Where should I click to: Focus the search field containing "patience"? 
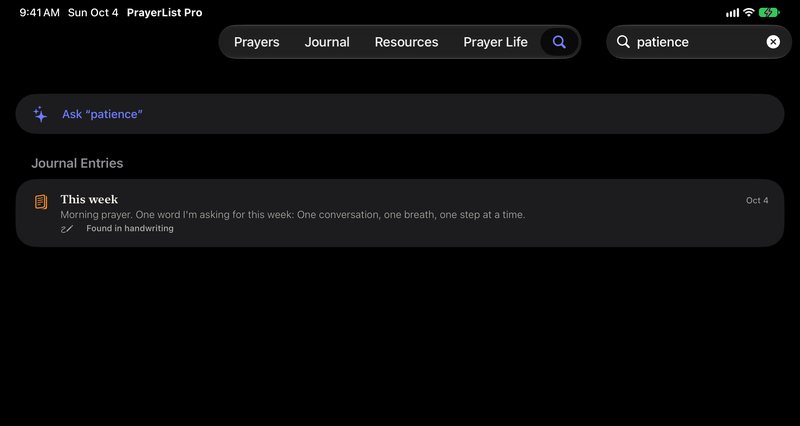[x=698, y=42]
